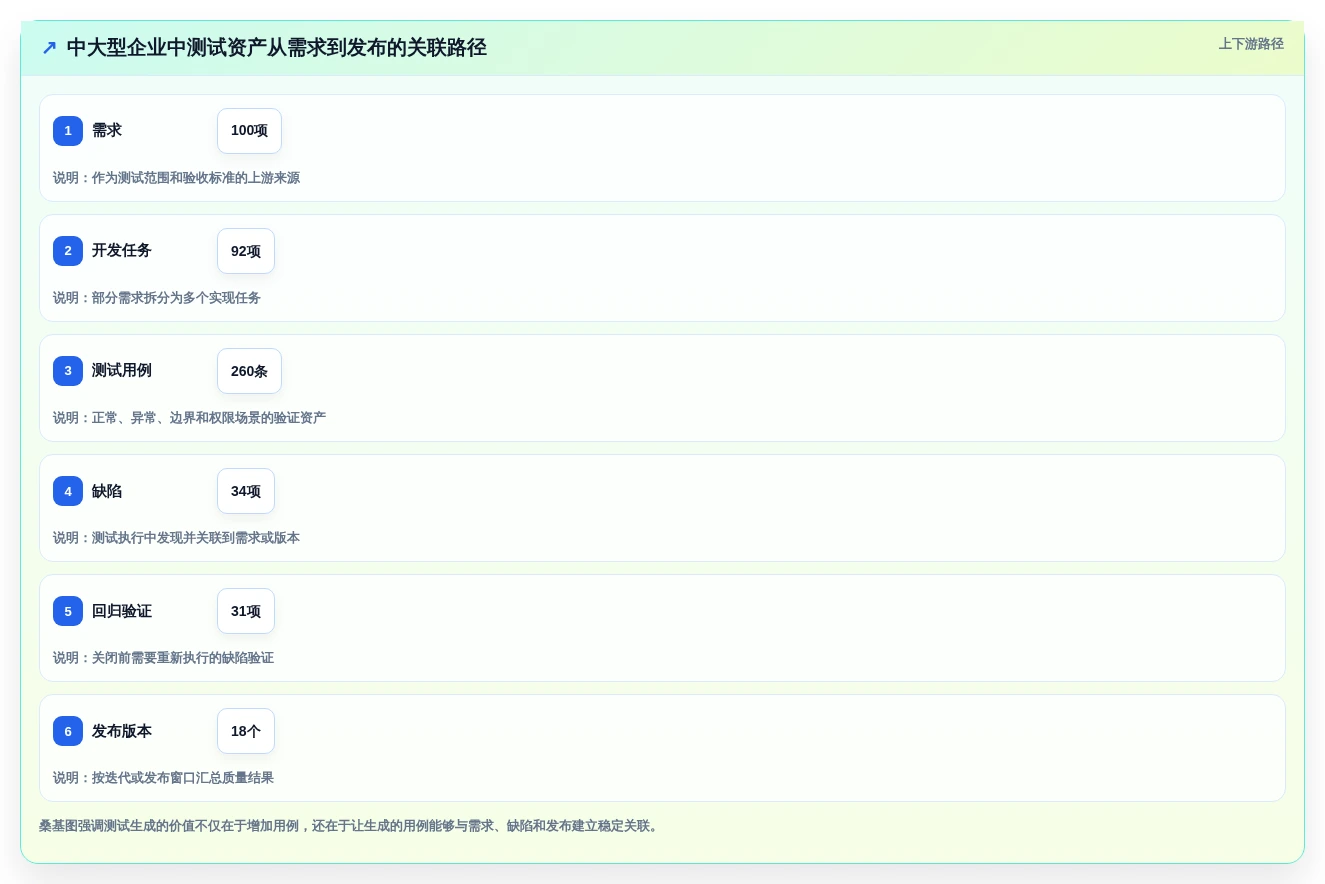Click the 34项 value chip

246,491
